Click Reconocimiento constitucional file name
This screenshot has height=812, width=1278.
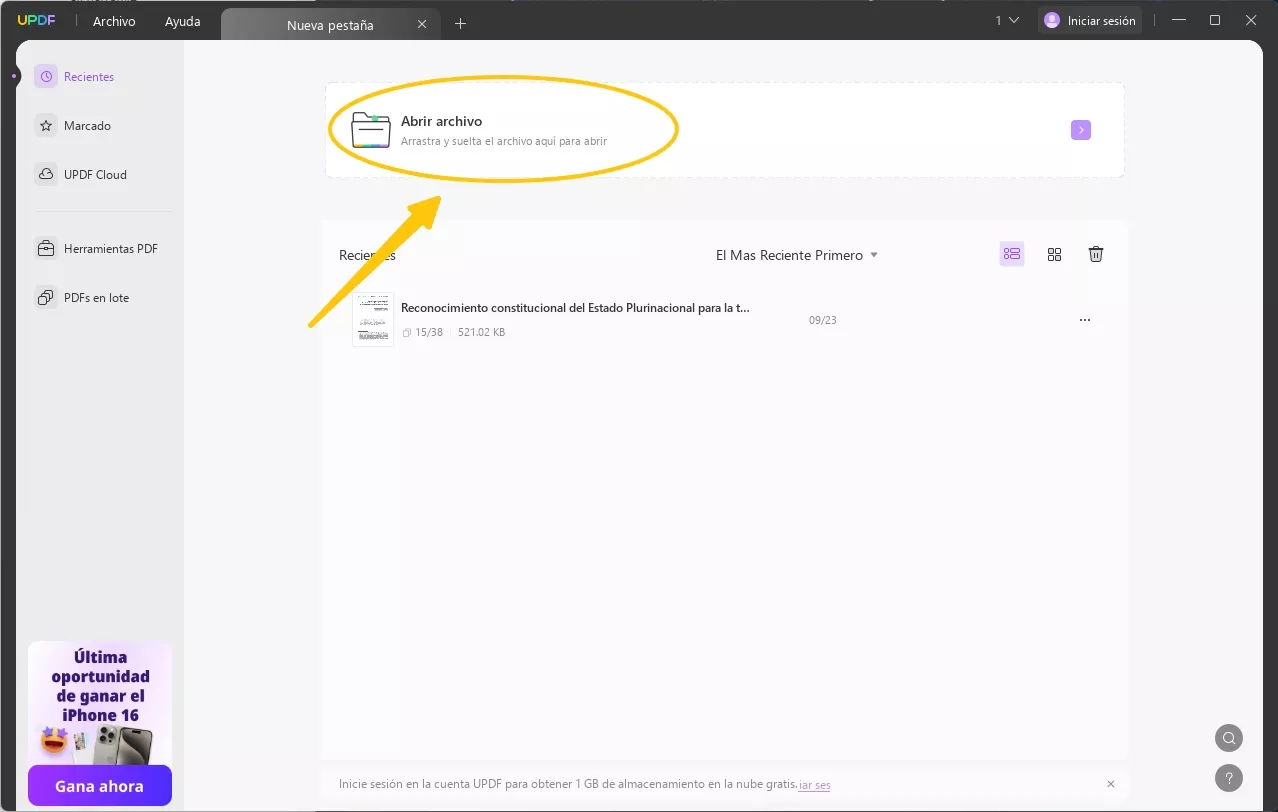click(x=575, y=308)
